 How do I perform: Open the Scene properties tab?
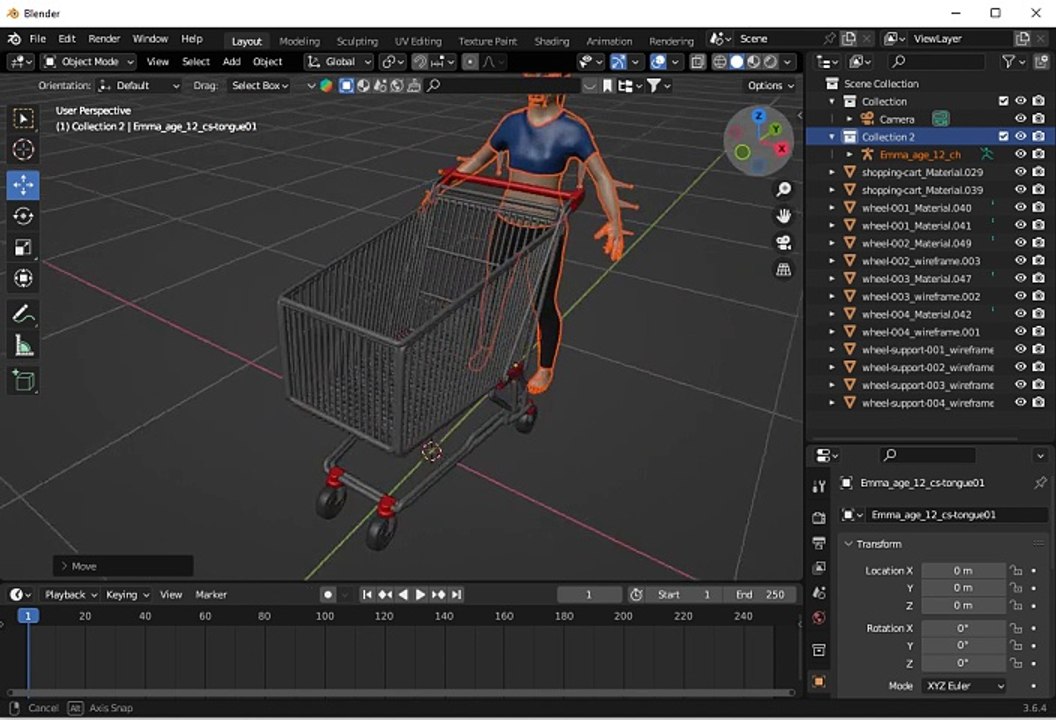pyautogui.click(x=819, y=593)
